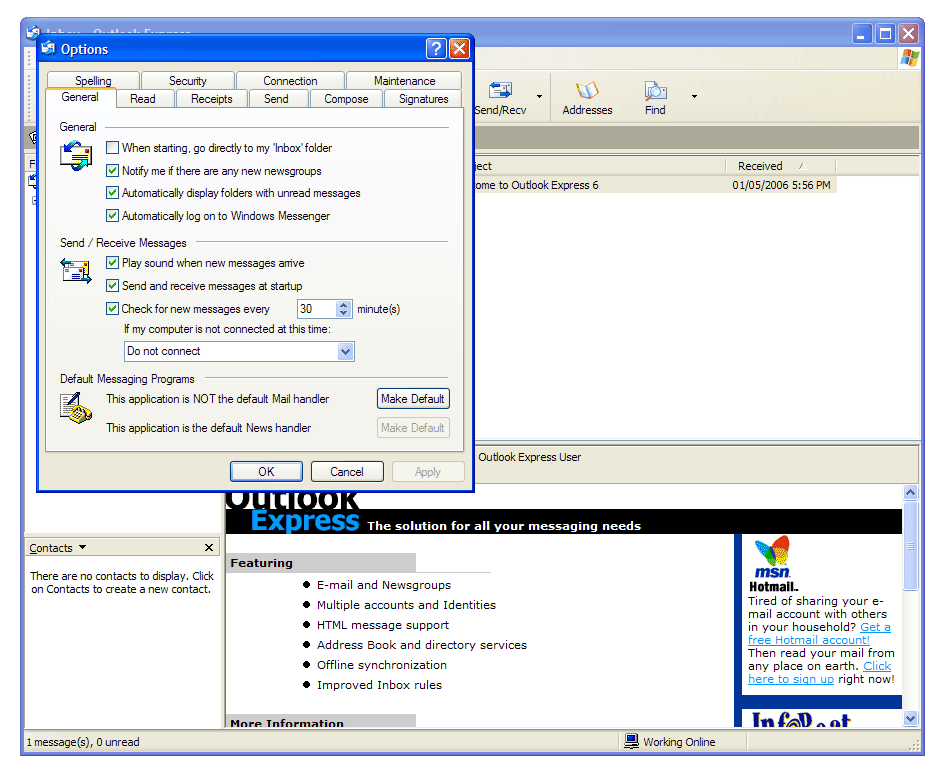Viewport: 943px width, 778px height.
Task: Uncheck Play sound when new messages arrive
Action: pyautogui.click(x=112, y=263)
